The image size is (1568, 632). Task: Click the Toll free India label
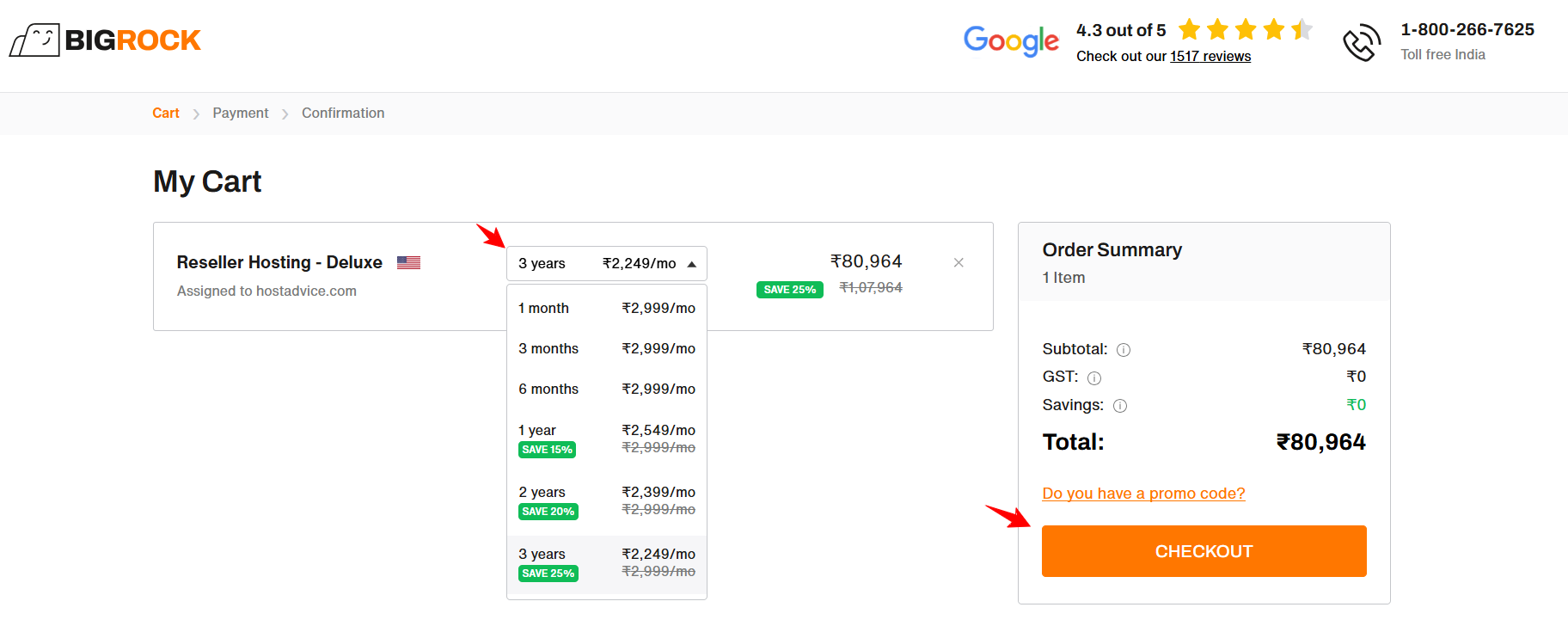pos(1442,55)
